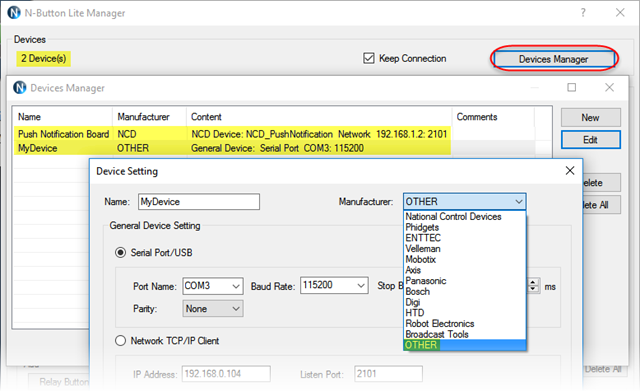The width and height of the screenshot is (640, 392).
Task: Choose ENTTEC from manufacturer list
Action: 464,238
